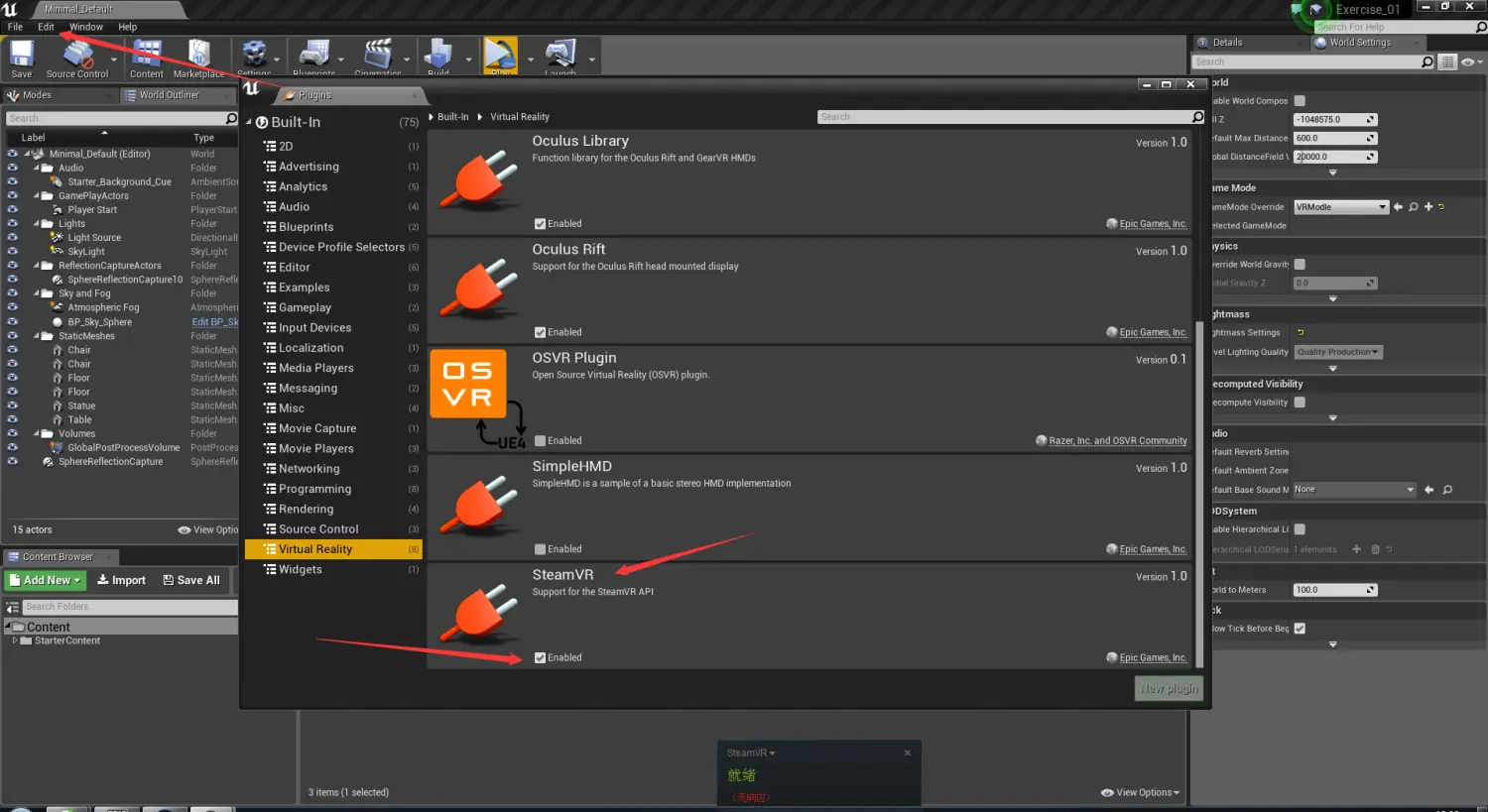
Task: Click search magnifier in World Outliner
Action: [231, 118]
